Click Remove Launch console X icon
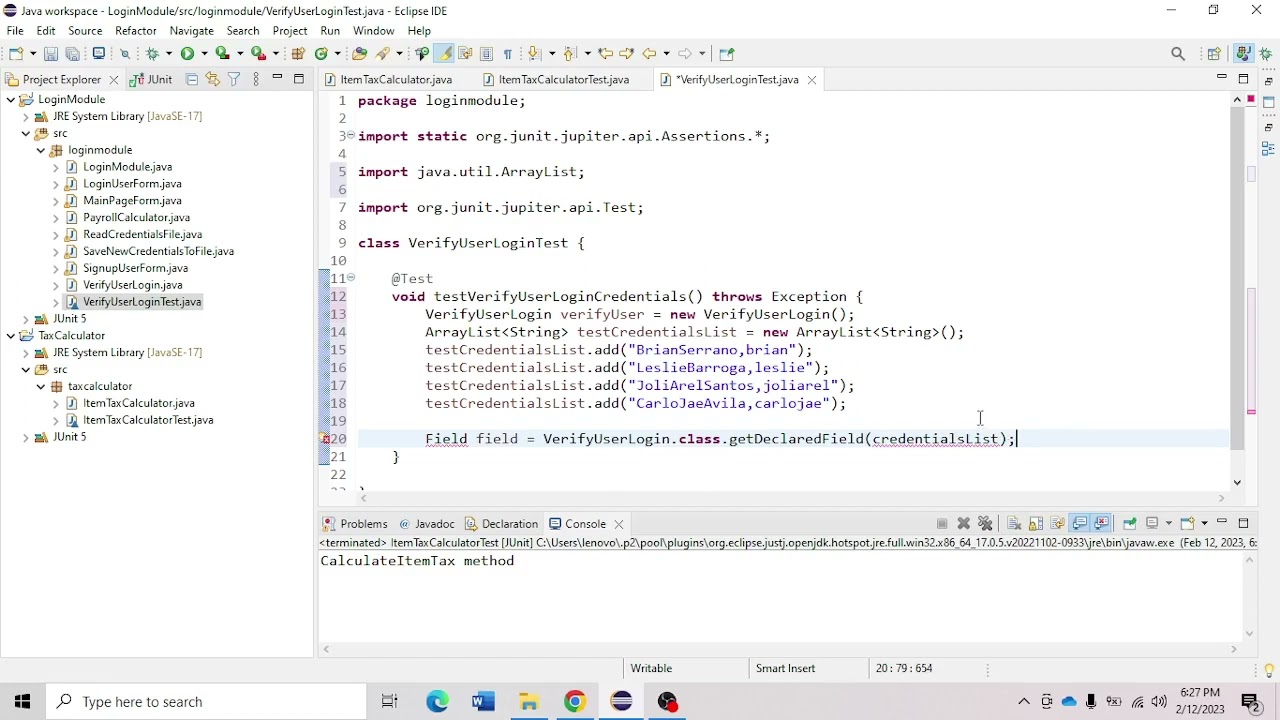1280x720 pixels. click(964, 524)
